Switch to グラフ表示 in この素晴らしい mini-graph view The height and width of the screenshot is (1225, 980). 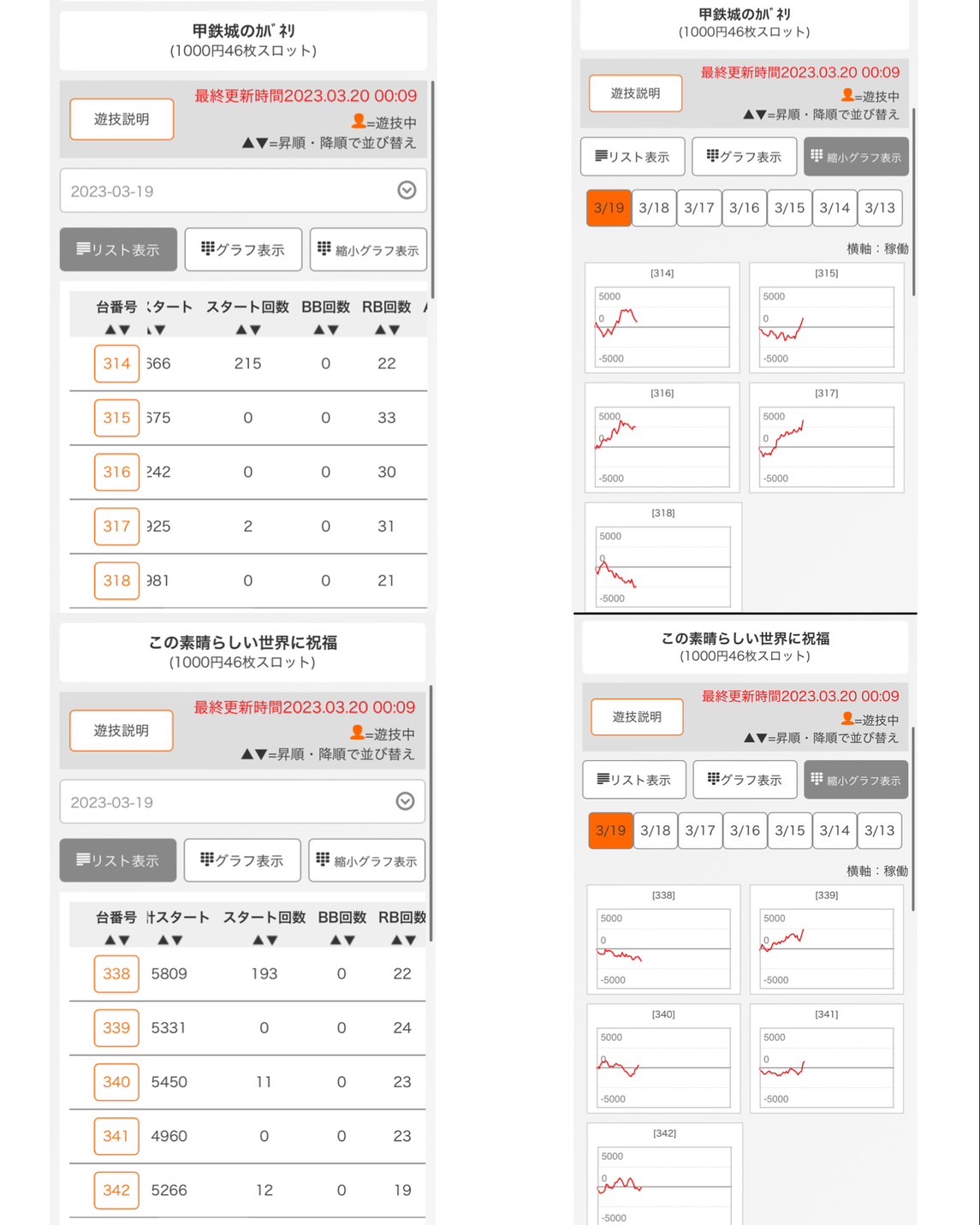point(745,780)
